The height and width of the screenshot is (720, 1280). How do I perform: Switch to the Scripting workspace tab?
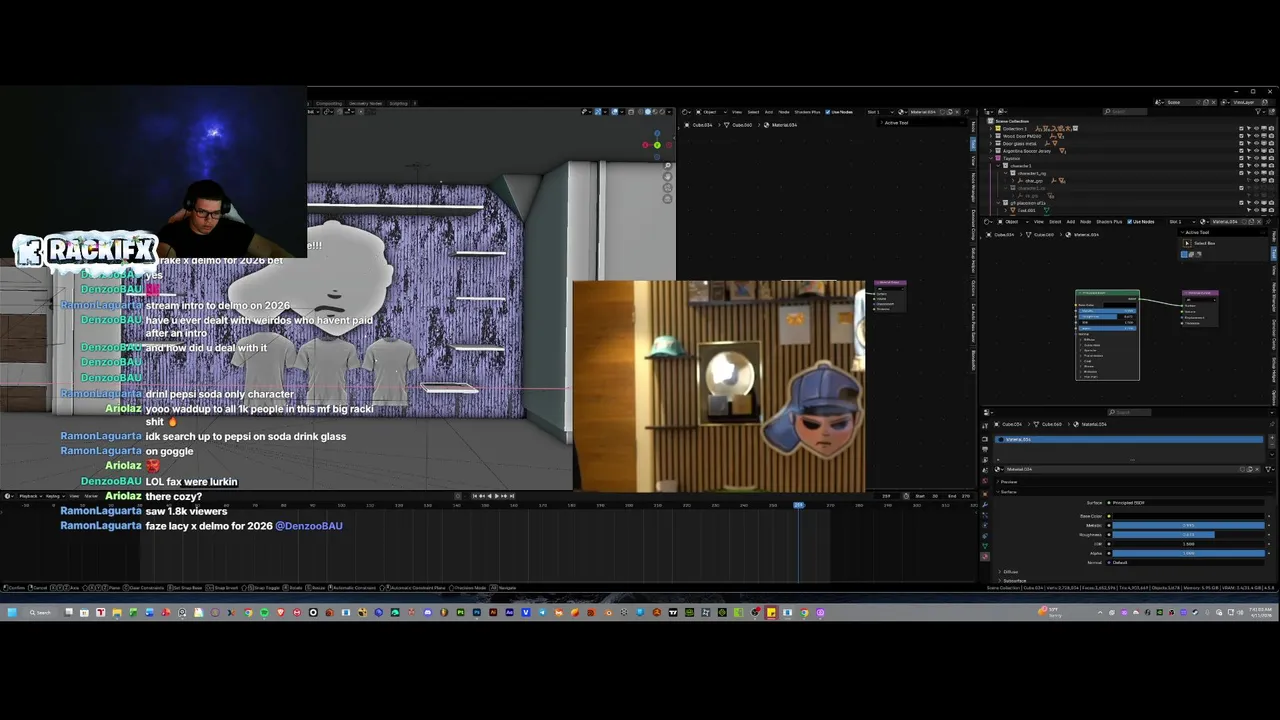pos(398,103)
